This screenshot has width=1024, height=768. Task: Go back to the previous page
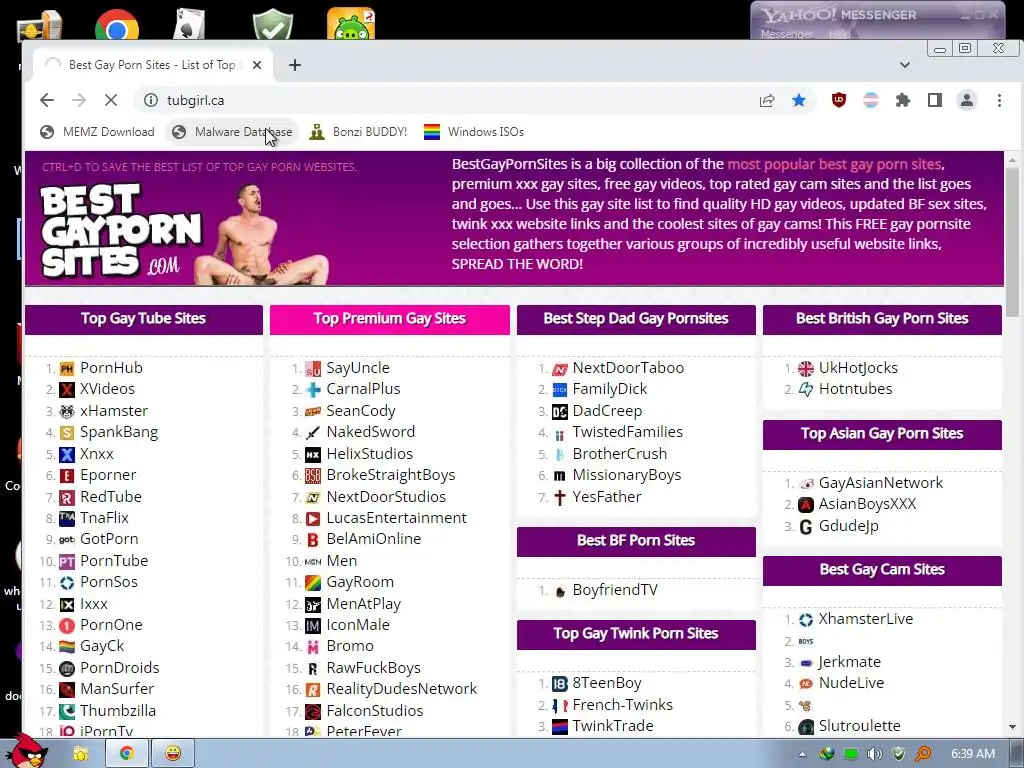(46, 100)
